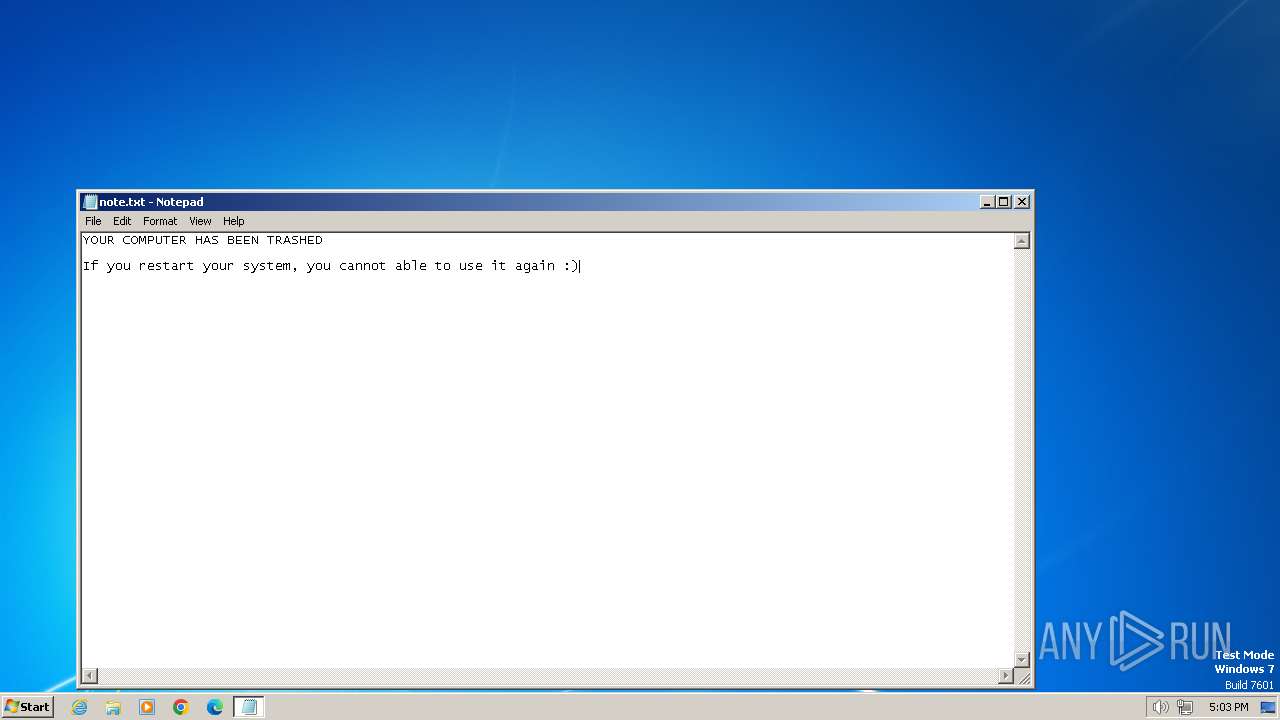Image resolution: width=1280 pixels, height=720 pixels.
Task: Open the Help menu in Notepad
Action: (x=233, y=221)
